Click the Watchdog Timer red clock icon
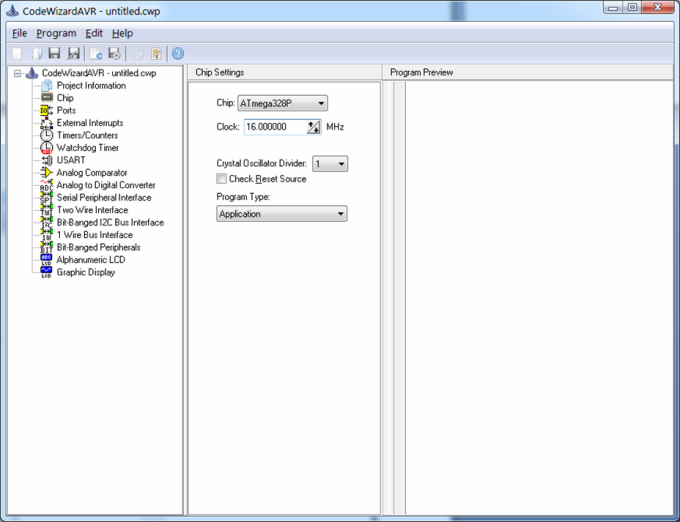Screen dimensions: 680x522 coord(46,148)
